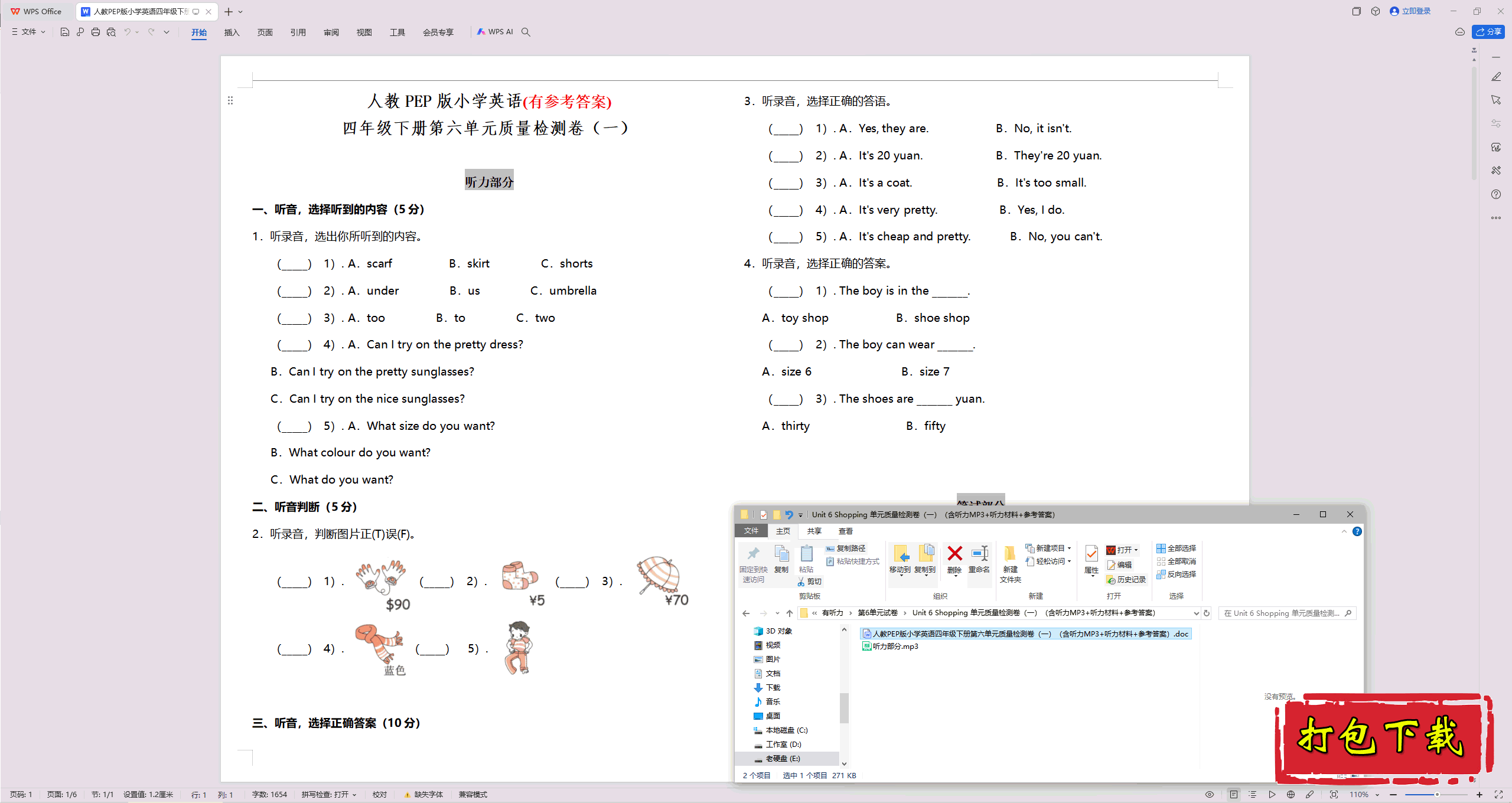Click 历史记录 in Explorer ribbon
This screenshot has height=803, width=1512.
(x=1126, y=580)
